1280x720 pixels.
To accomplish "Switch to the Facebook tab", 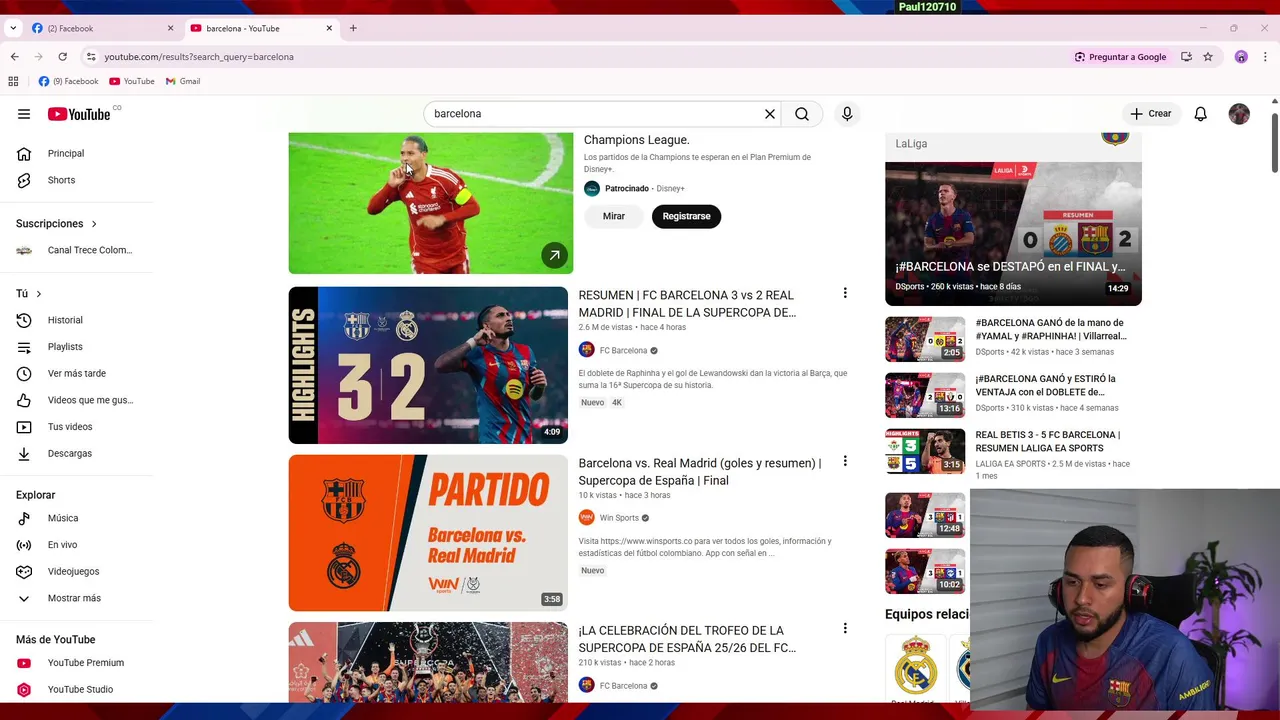I will click(x=100, y=28).
